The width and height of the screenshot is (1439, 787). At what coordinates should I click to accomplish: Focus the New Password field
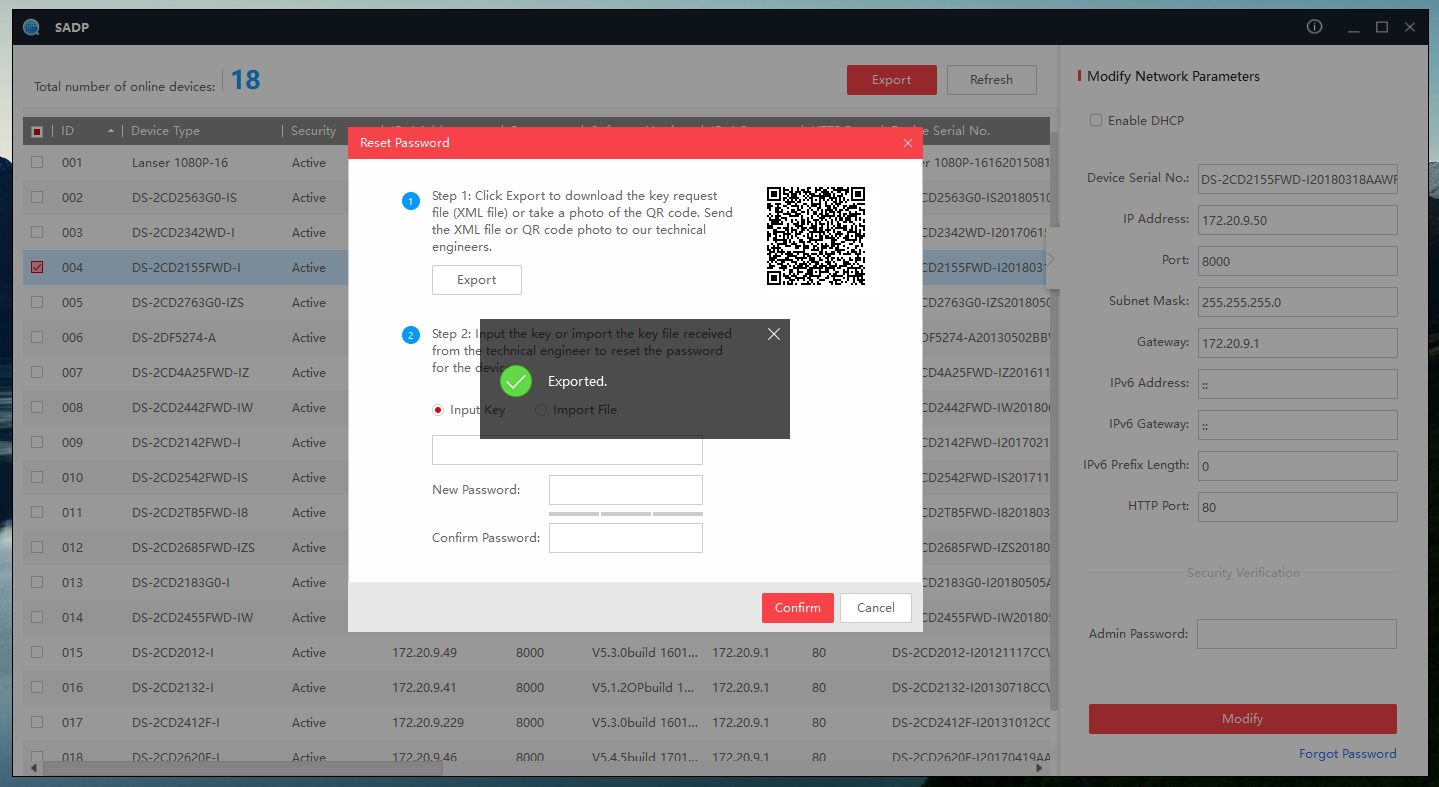click(x=626, y=490)
